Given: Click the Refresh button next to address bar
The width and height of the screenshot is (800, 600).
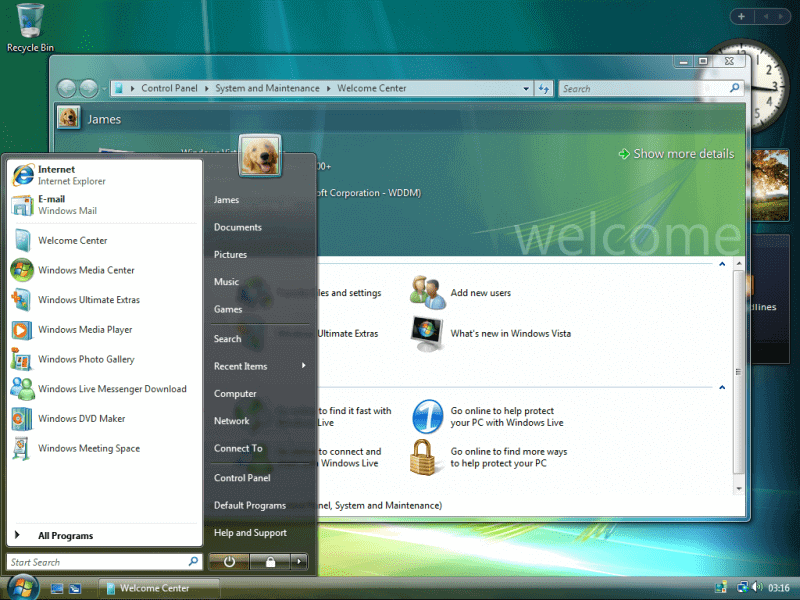Looking at the screenshot, I should [x=544, y=88].
